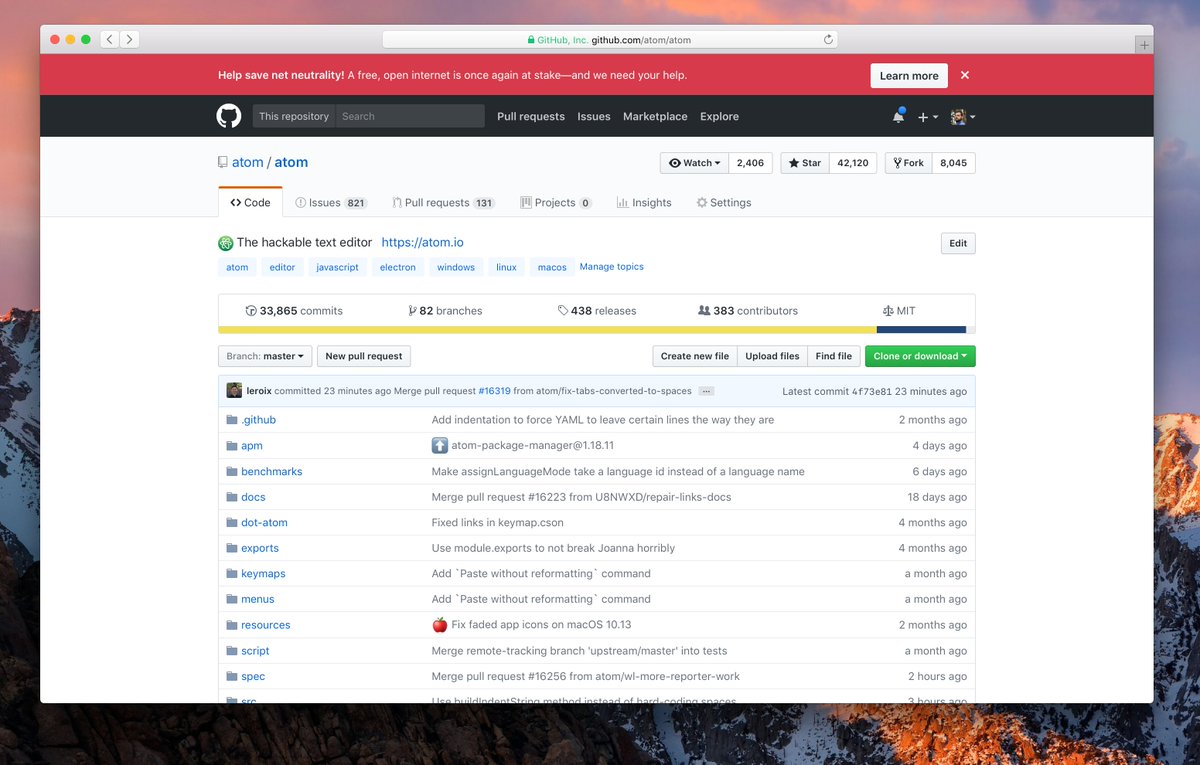
Task: Click Upload files button
Action: 772,356
